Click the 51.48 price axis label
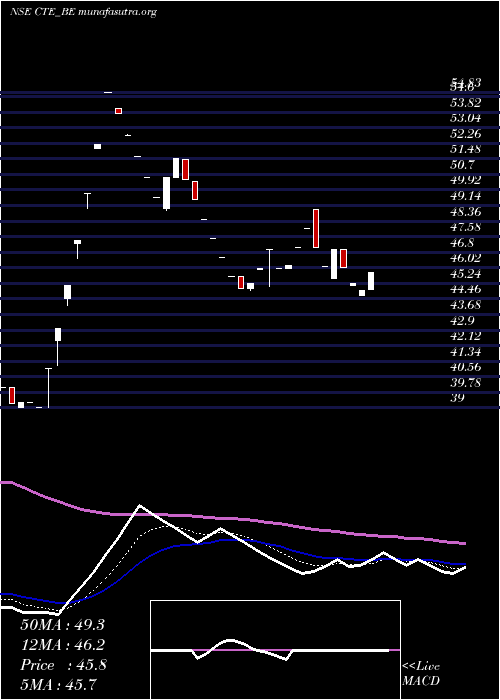Screen dimensions: 500x700 [x=466, y=149]
